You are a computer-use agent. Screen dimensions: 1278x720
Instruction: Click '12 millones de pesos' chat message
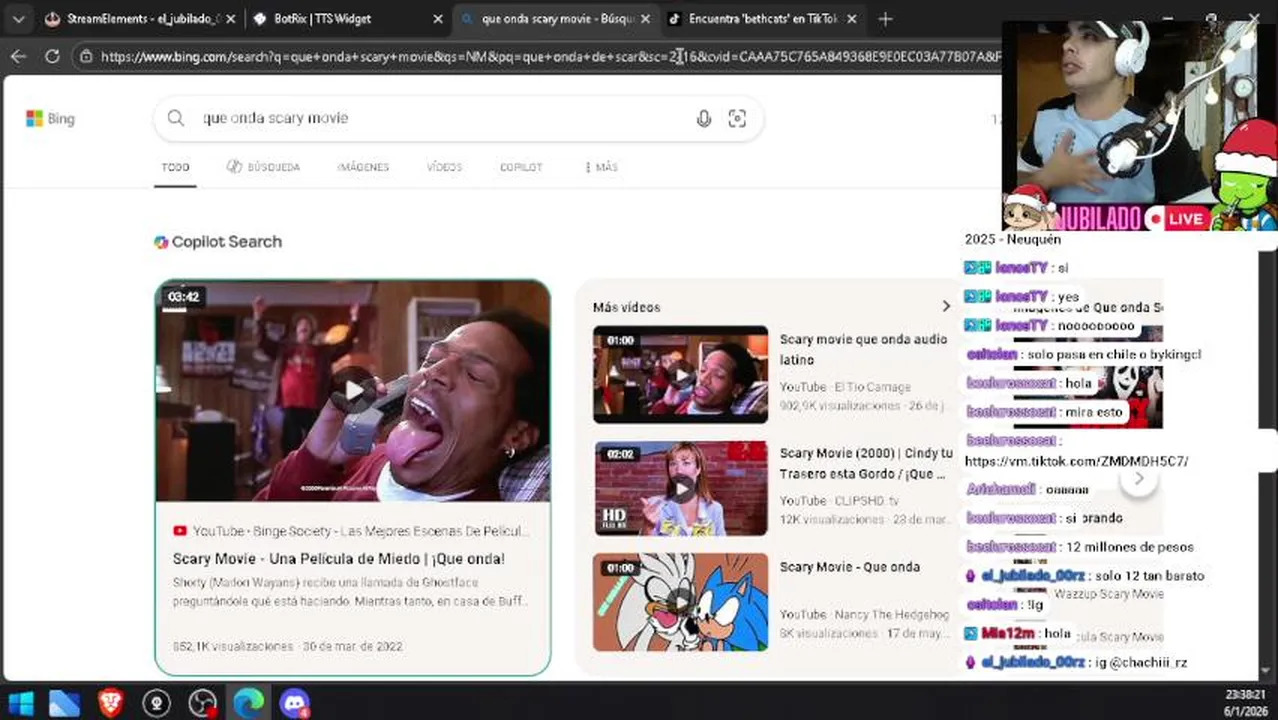[x=1079, y=547]
